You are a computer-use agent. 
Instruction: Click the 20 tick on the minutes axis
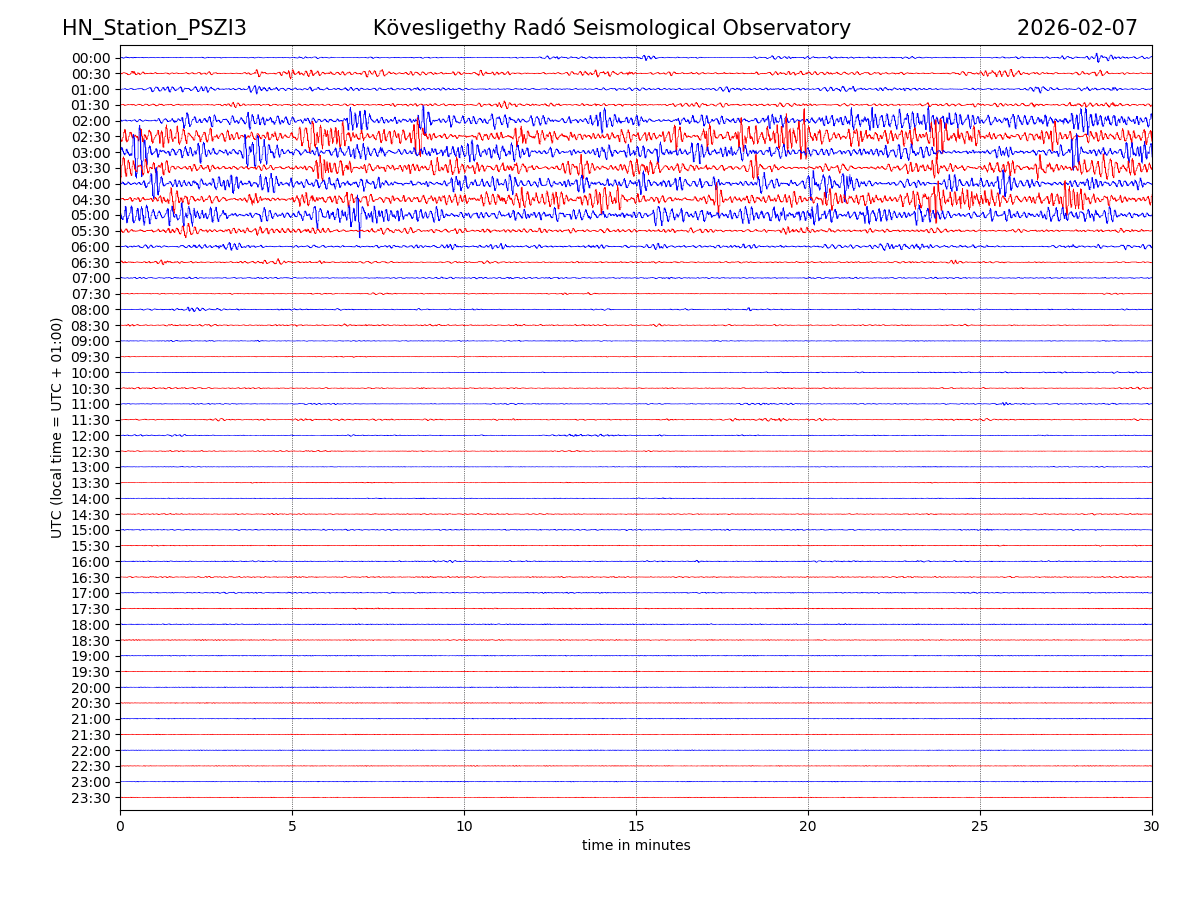click(808, 827)
